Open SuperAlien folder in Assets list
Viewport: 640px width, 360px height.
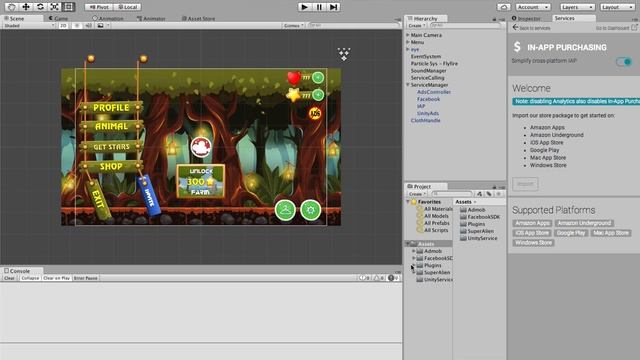(477, 231)
